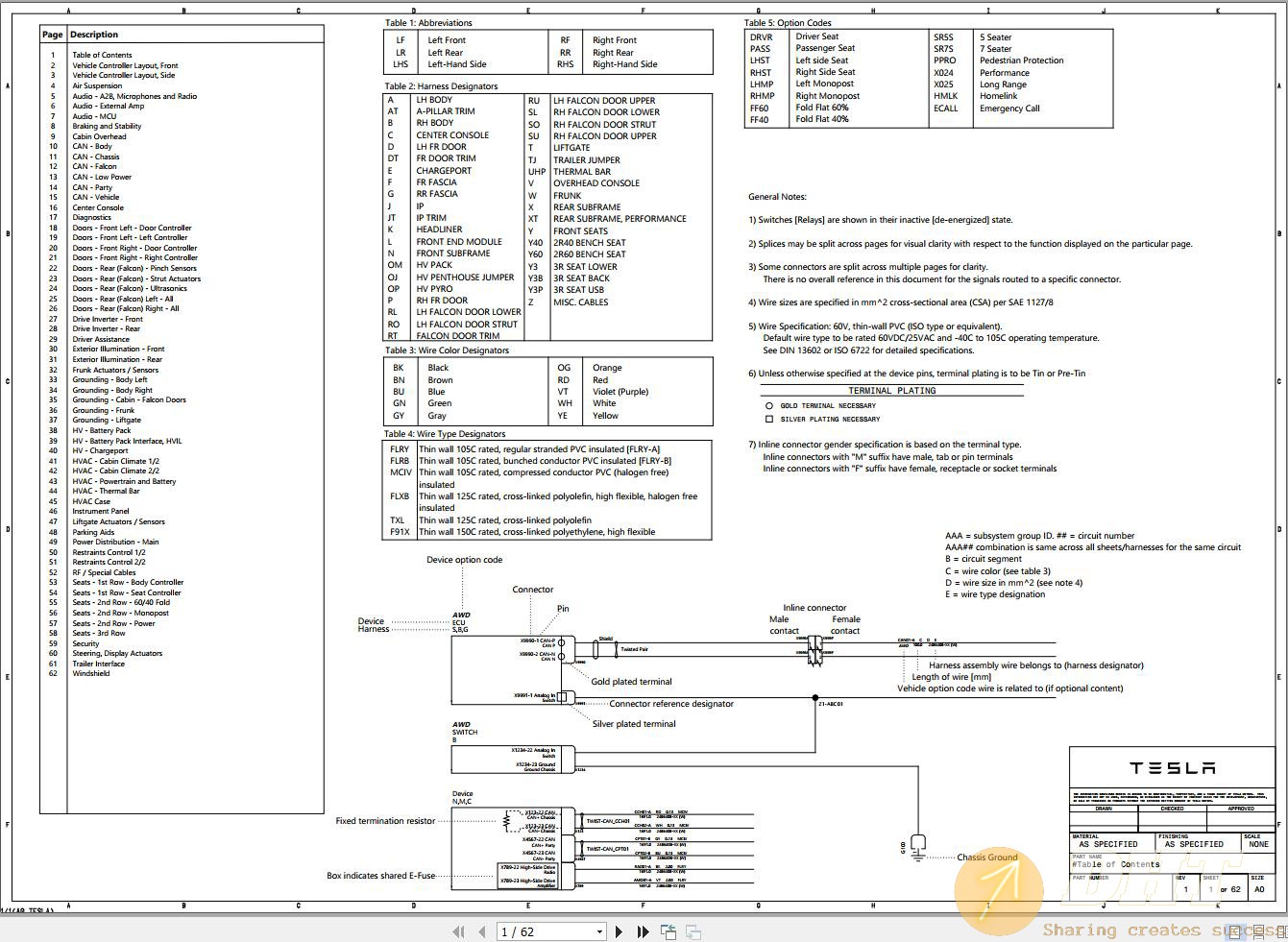Screen dimensions: 1288x942
Task: Click 'RF / Special Cables' entry
Action: 104,572
